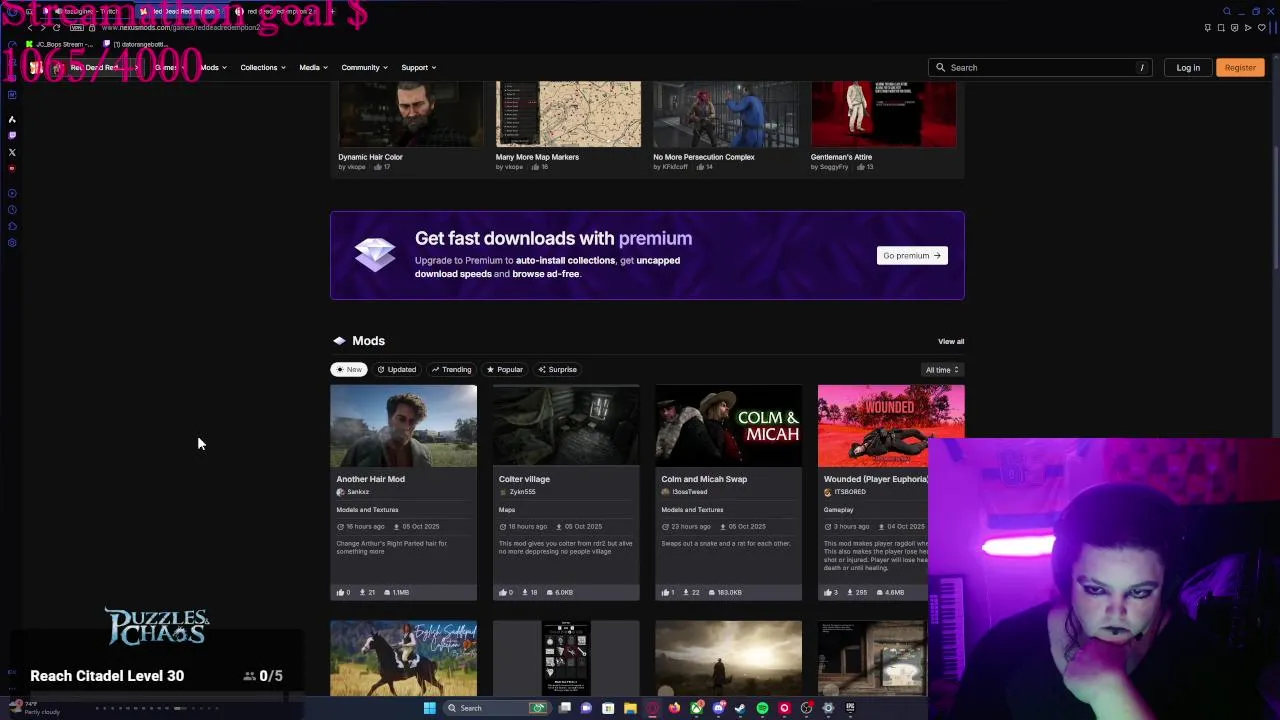Open the Another Hair Mod thumbnail image
Viewport: 1280px width, 720px height.
coord(403,426)
